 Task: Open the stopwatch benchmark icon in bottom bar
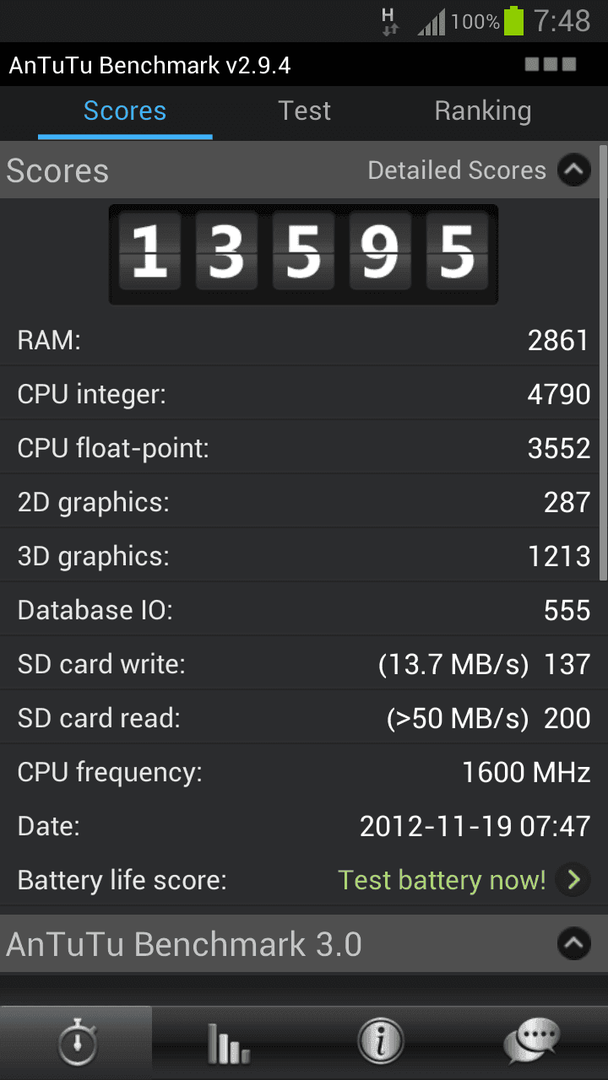coord(76,1043)
